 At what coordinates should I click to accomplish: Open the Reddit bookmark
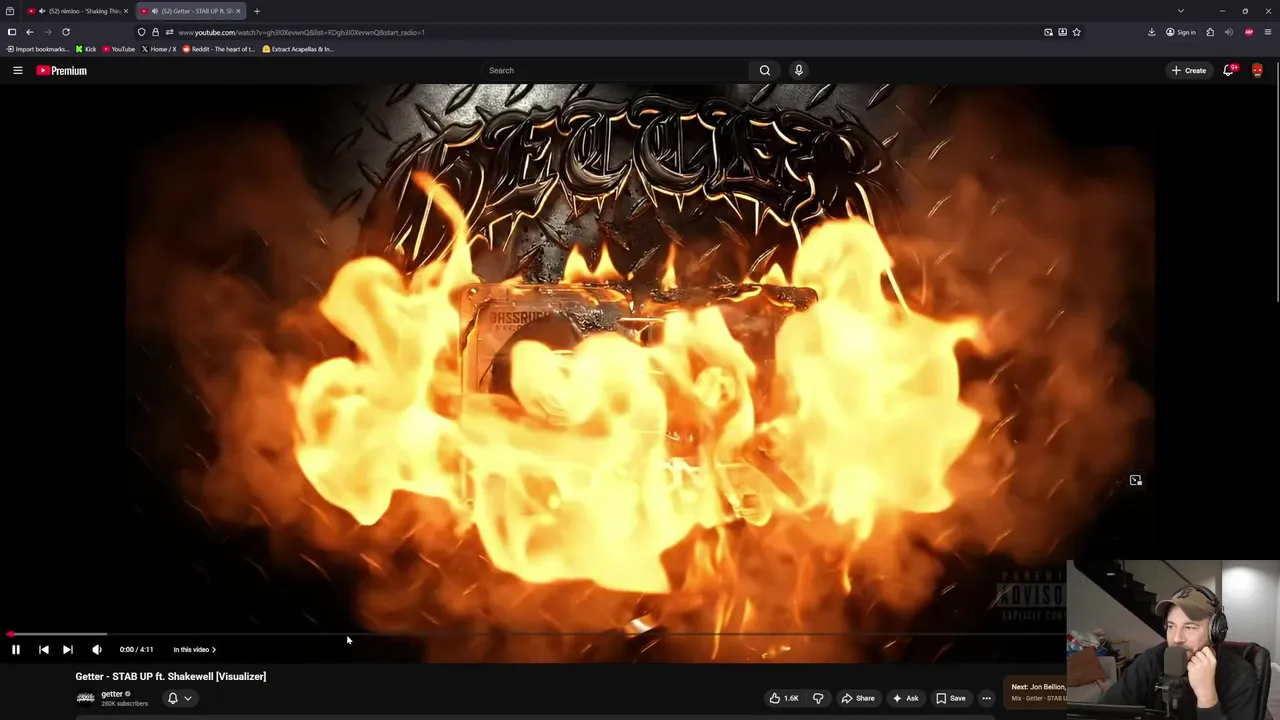click(x=219, y=49)
